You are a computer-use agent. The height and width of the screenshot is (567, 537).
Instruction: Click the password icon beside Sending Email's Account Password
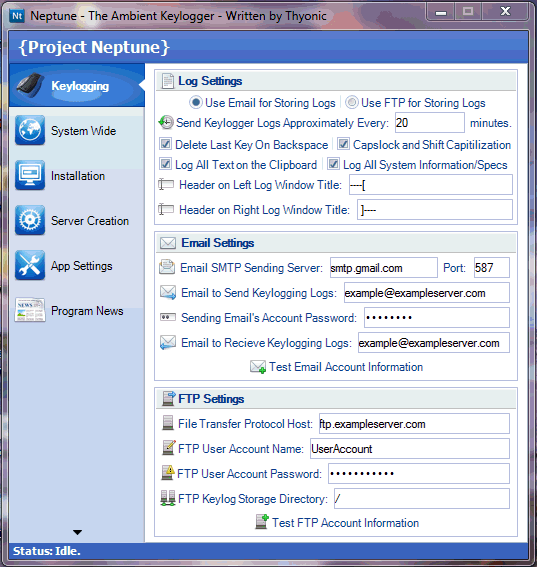[x=168, y=317]
